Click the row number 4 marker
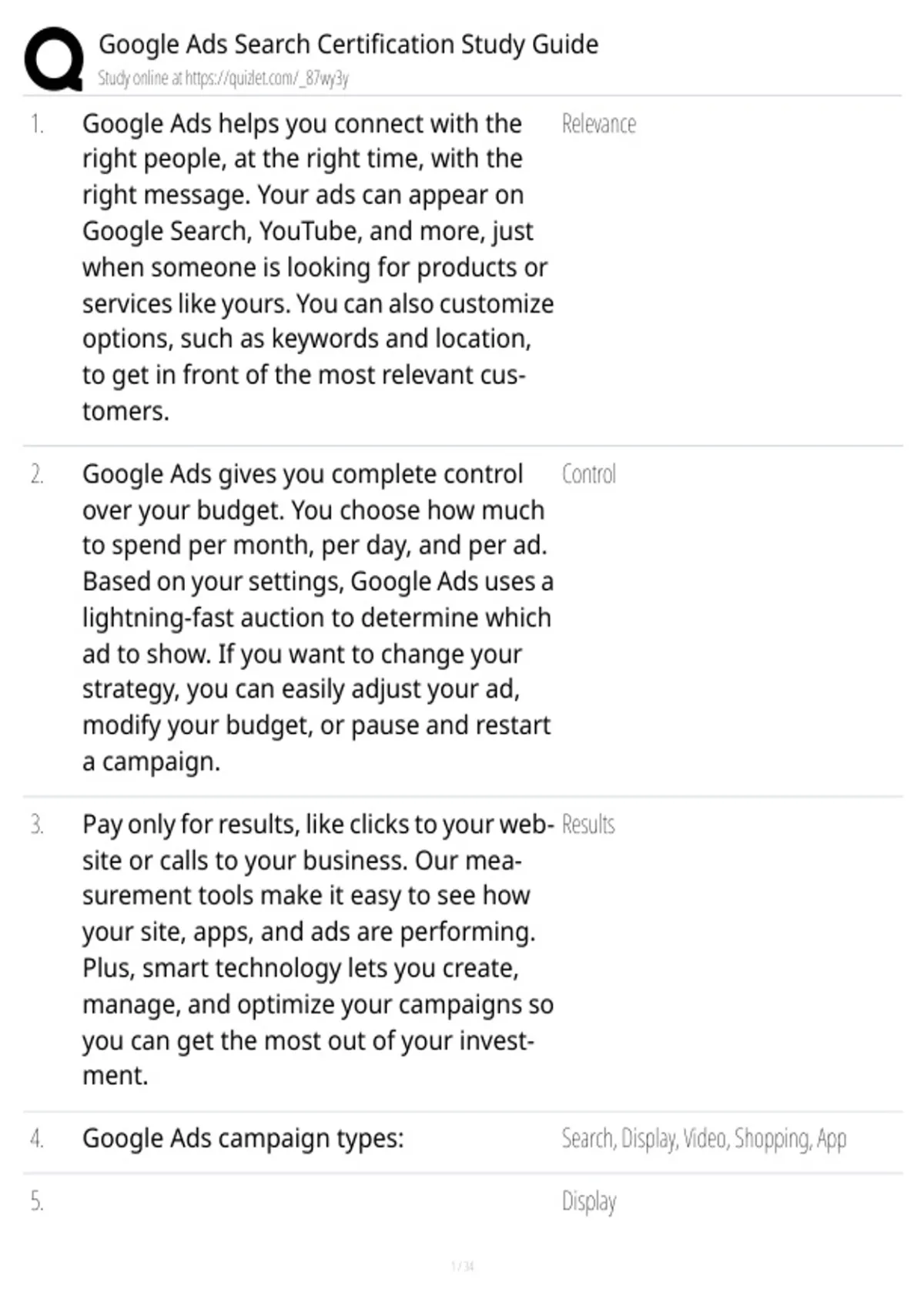924x1309 pixels. tap(37, 1139)
